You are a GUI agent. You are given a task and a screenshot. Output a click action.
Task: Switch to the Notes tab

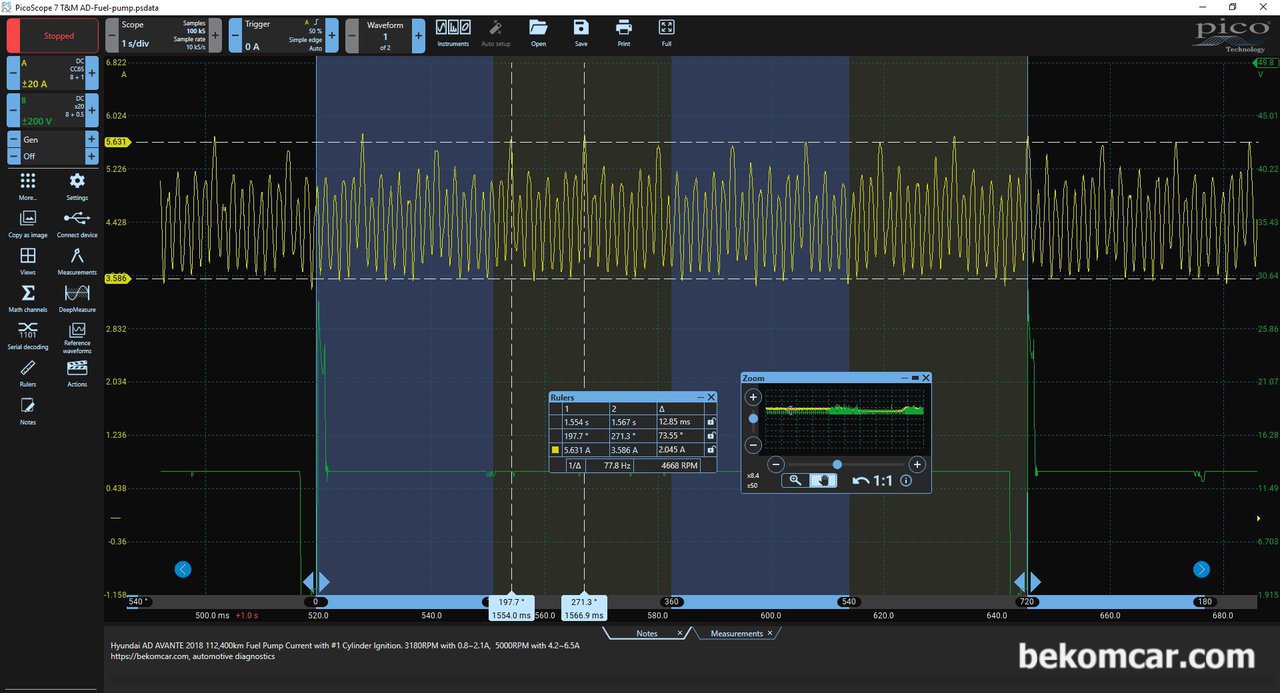pos(647,634)
